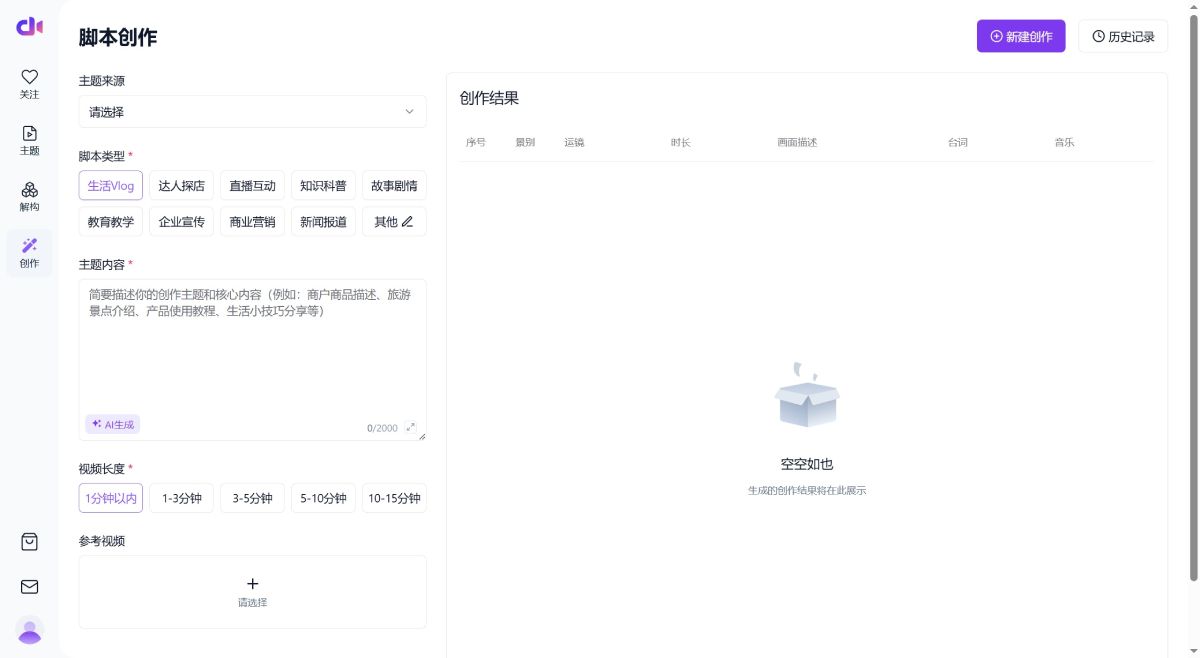This screenshot has width=1200, height=658.
Task: Click the user avatar at bottom left
Action: (29, 630)
